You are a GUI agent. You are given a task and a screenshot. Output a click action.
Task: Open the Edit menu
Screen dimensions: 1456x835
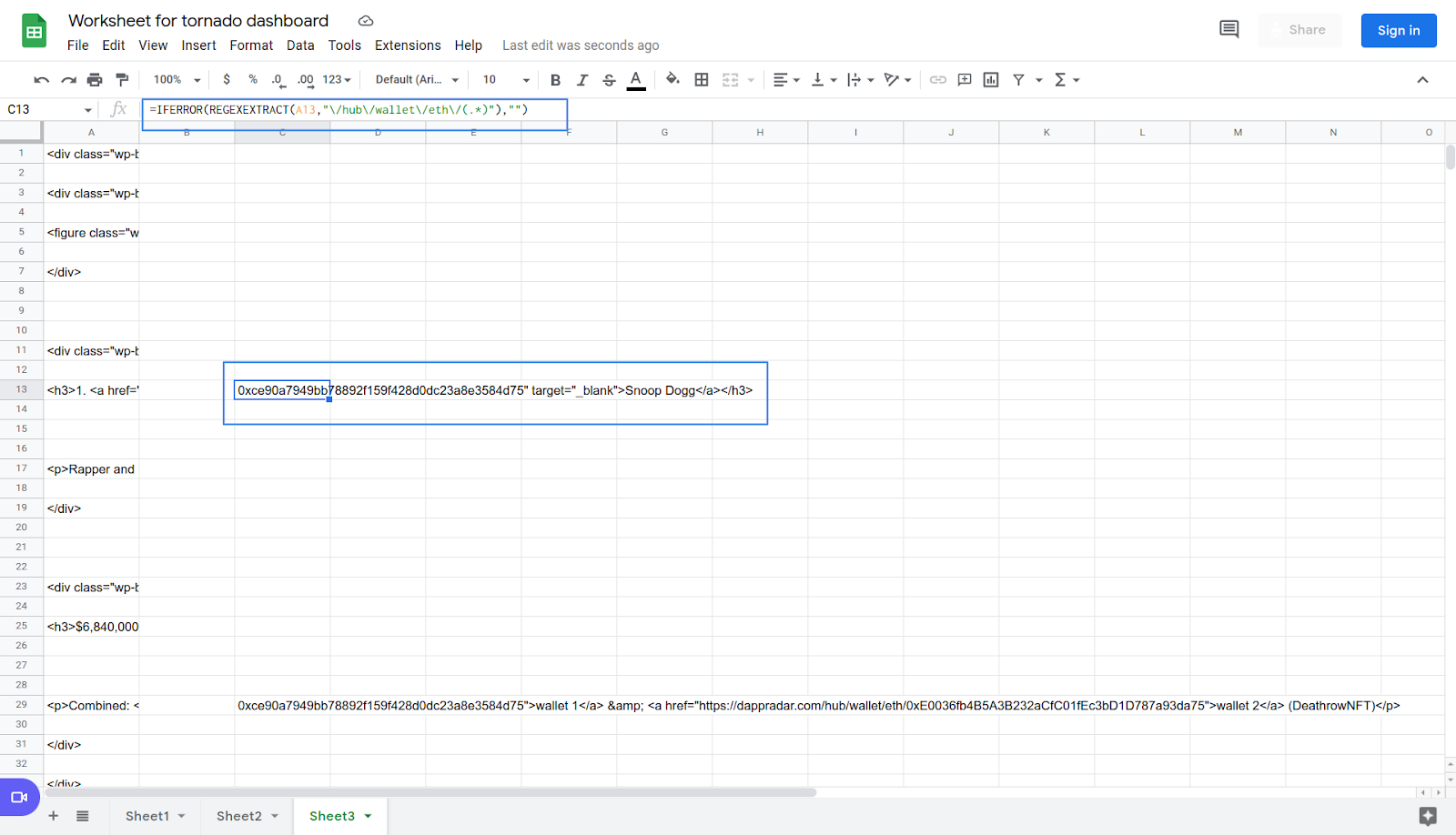coord(114,45)
